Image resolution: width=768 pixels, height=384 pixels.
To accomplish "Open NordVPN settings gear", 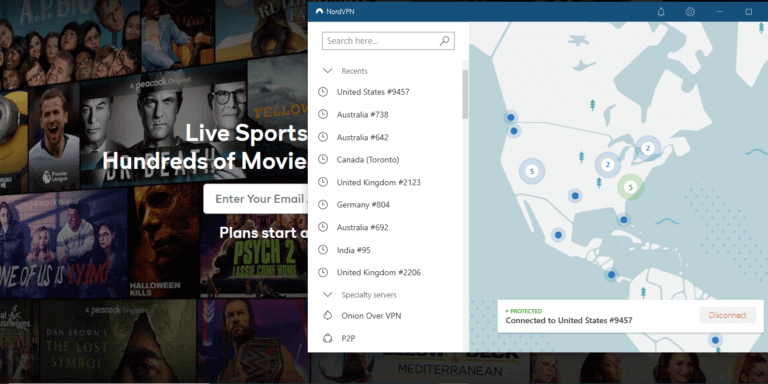I will [x=690, y=12].
